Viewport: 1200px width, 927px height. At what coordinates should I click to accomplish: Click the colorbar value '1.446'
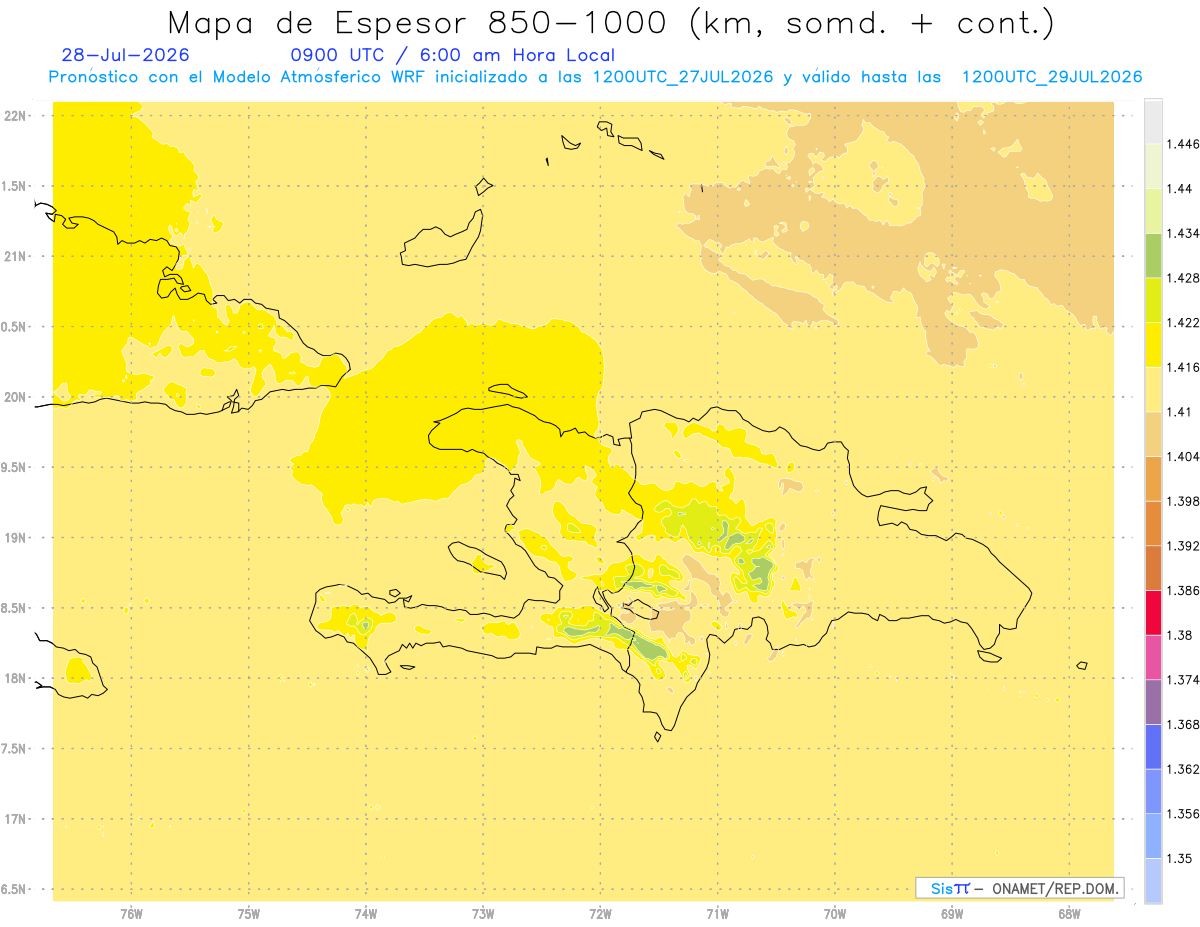[1183, 145]
